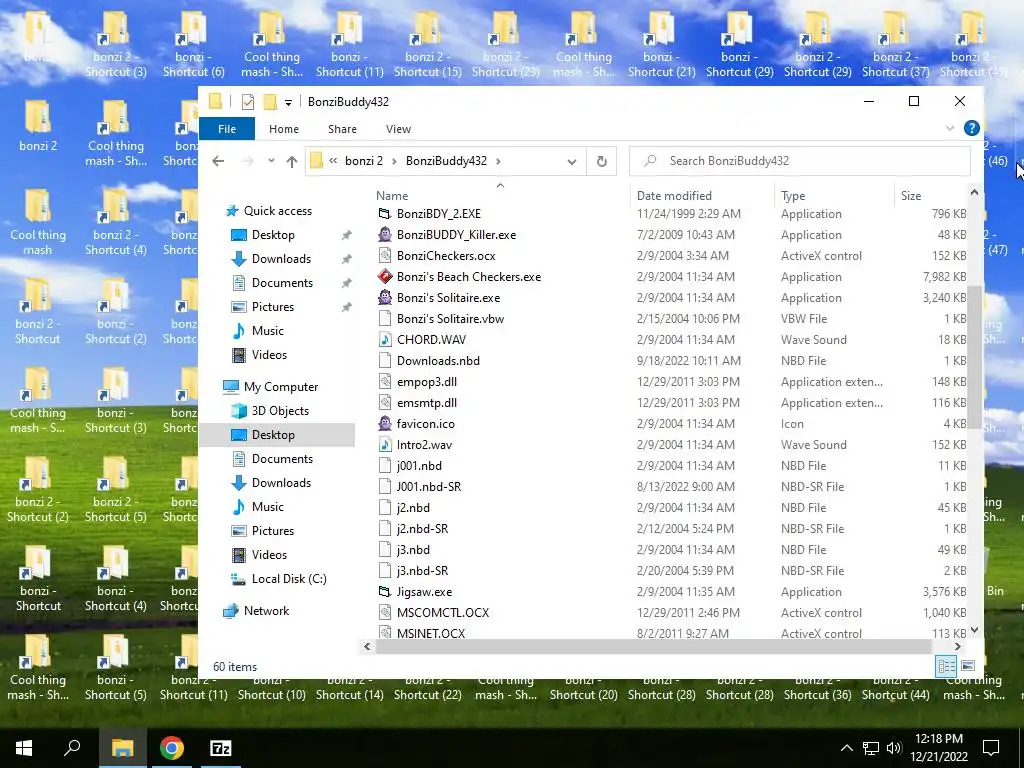
Task: Select empop3.dll file icon
Action: point(385,381)
